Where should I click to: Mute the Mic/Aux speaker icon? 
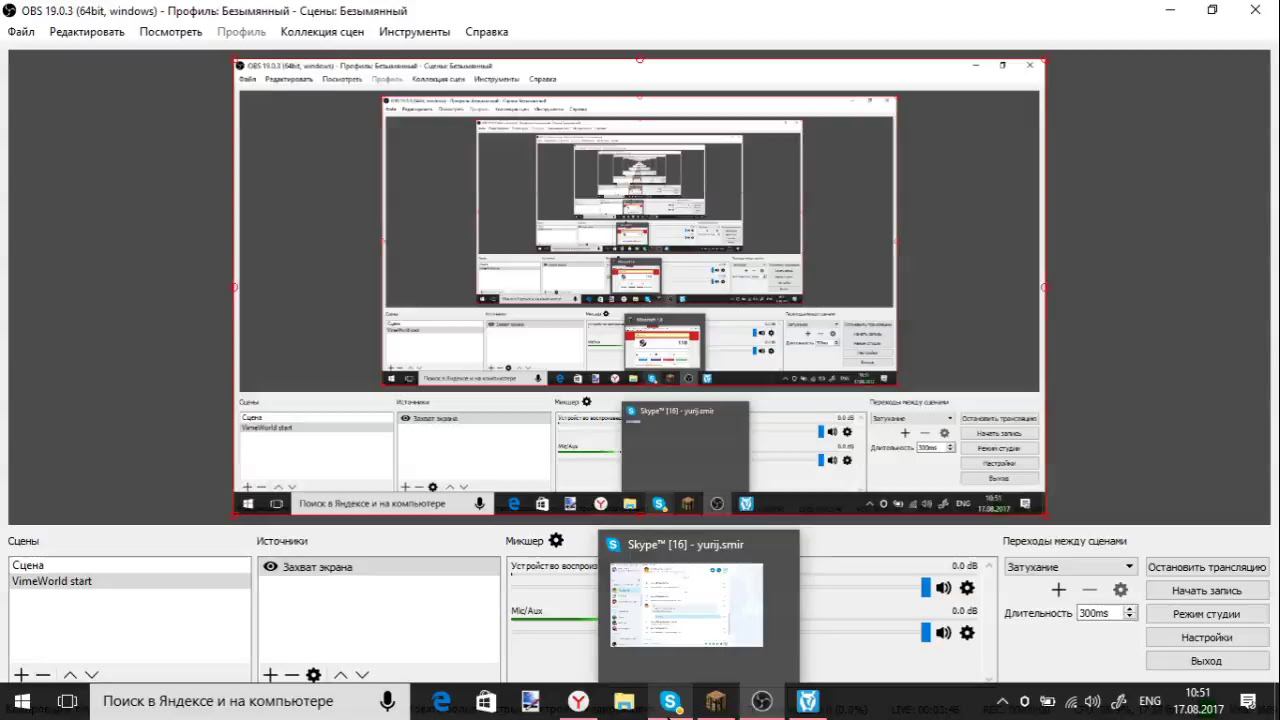(x=943, y=632)
